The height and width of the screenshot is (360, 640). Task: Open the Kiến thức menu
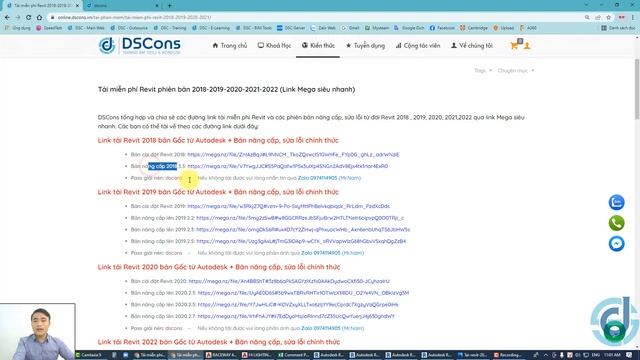[318, 46]
